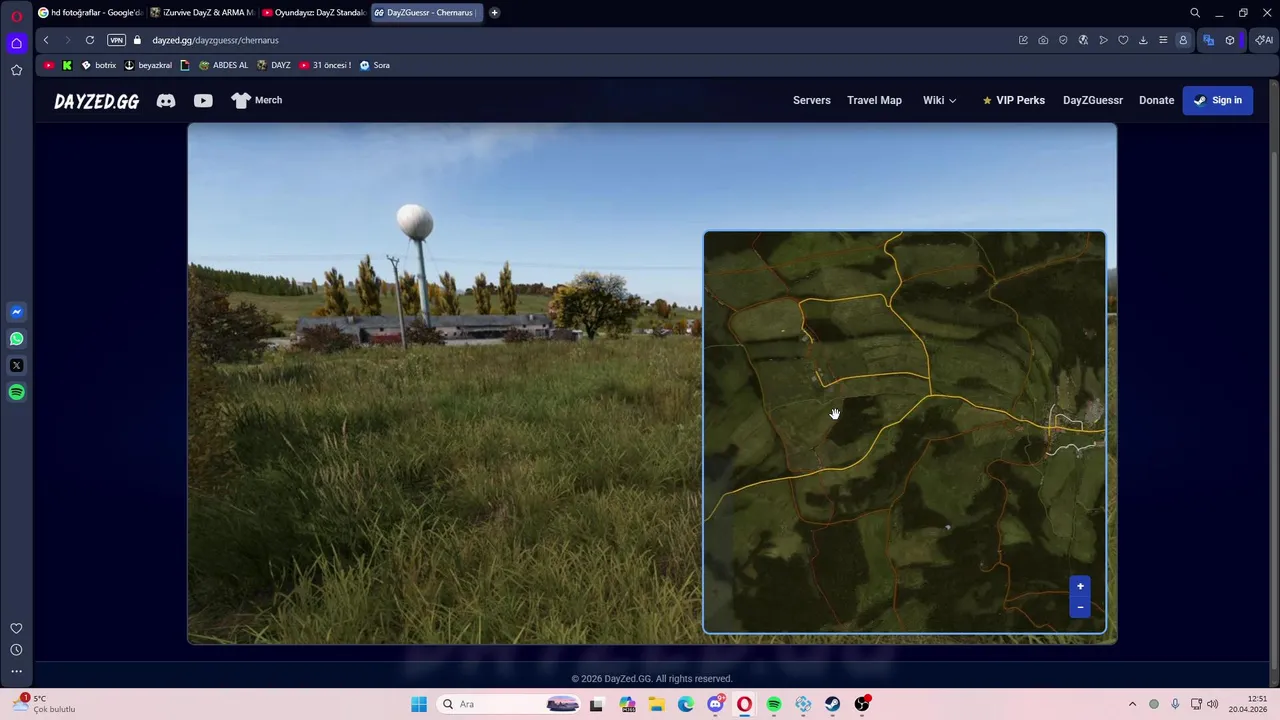The image size is (1280, 720).
Task: Open Windows Start menu
Action: [419, 704]
